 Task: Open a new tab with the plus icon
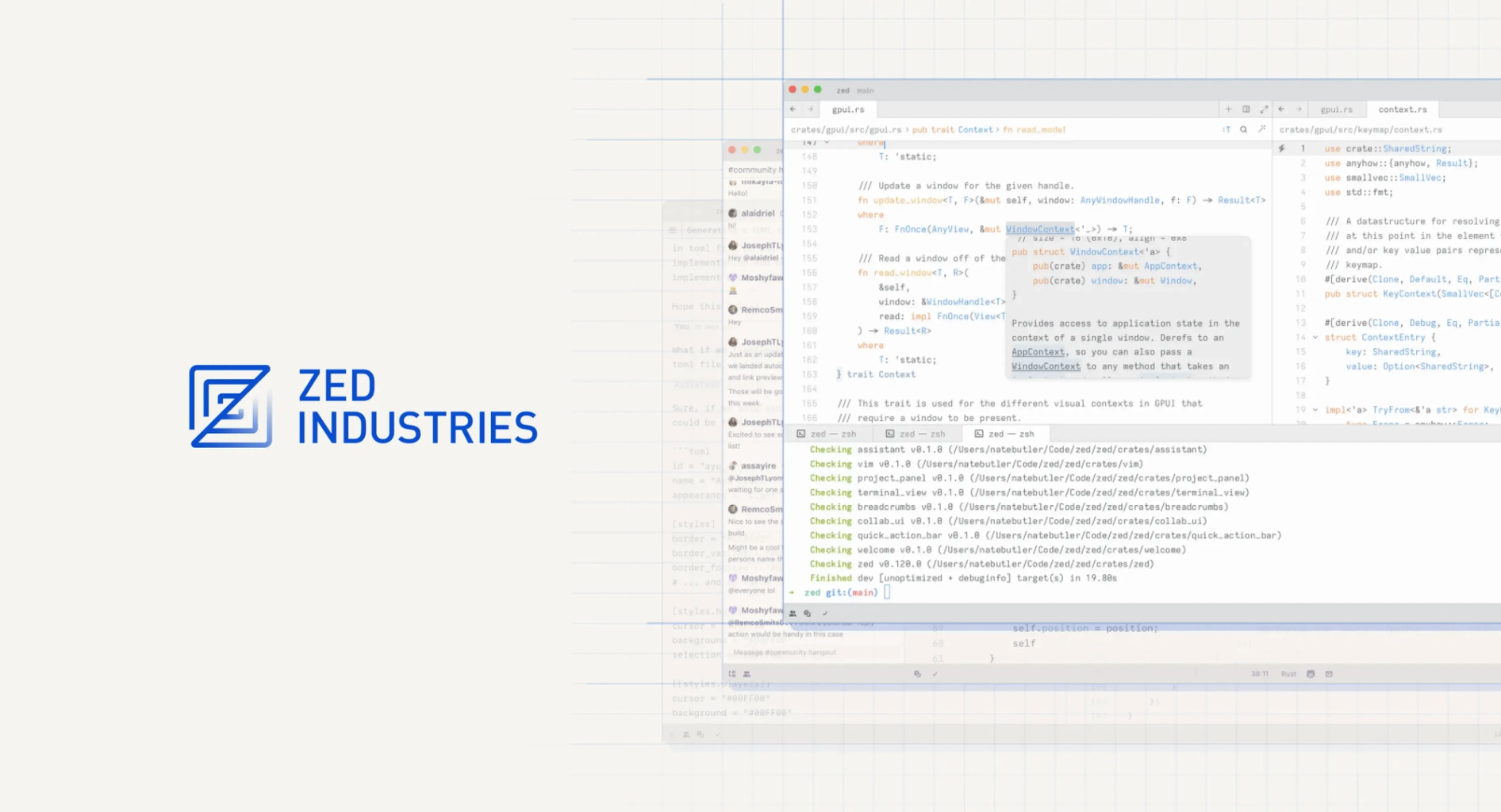coord(1228,109)
